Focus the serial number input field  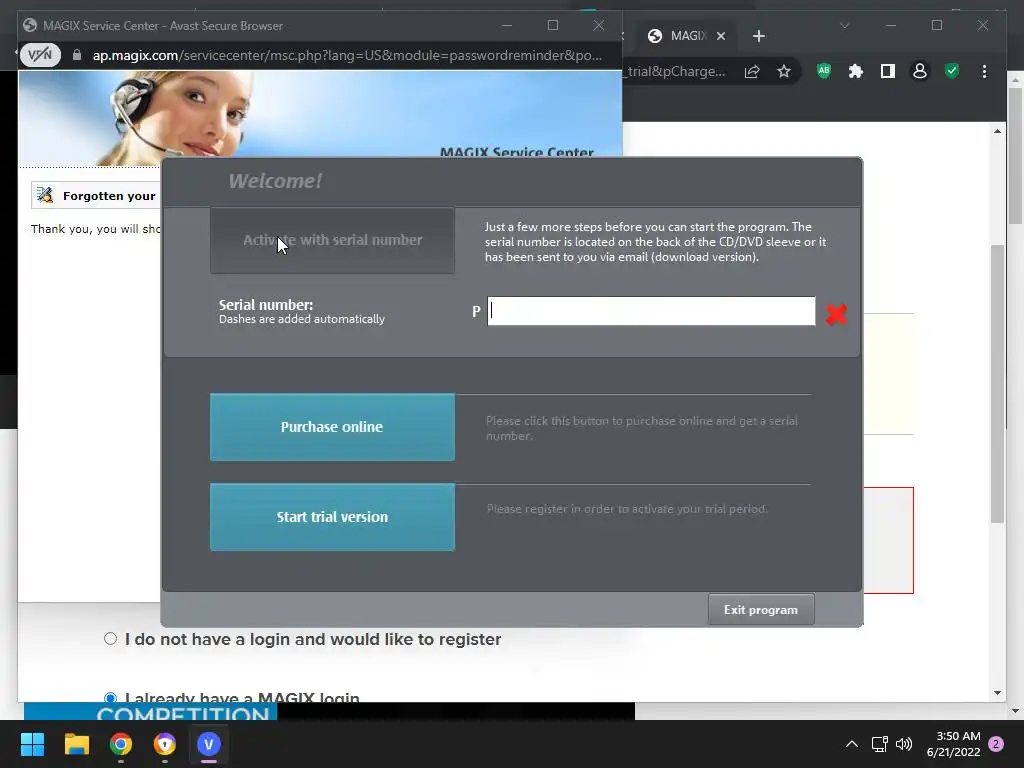pyautogui.click(x=651, y=311)
